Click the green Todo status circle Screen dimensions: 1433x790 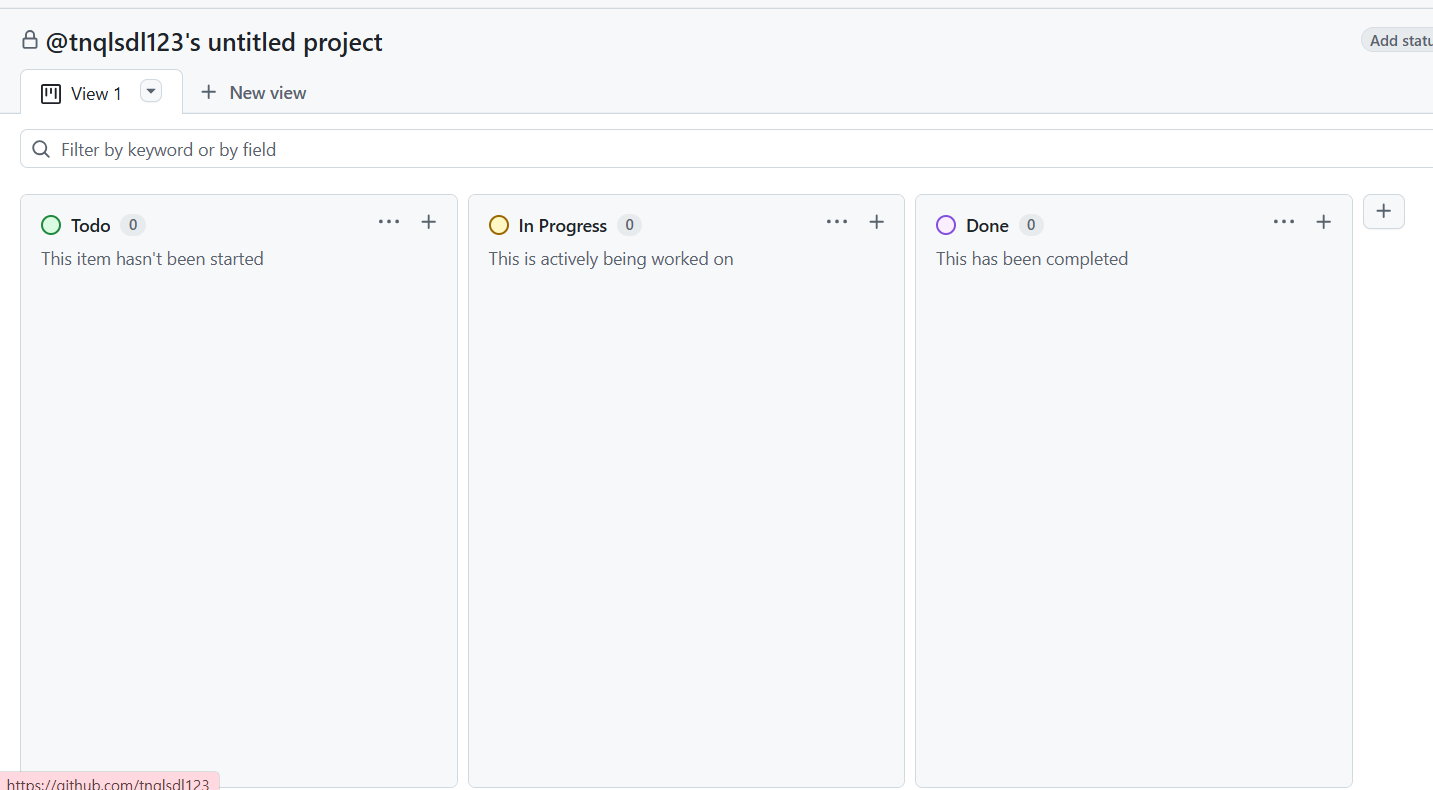pos(51,225)
